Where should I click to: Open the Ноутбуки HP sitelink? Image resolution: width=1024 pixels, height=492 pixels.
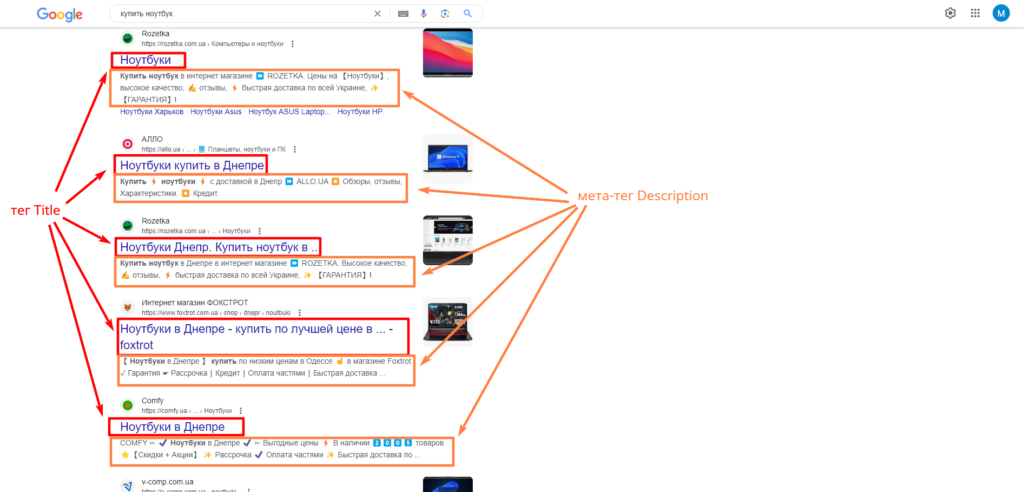pos(360,112)
